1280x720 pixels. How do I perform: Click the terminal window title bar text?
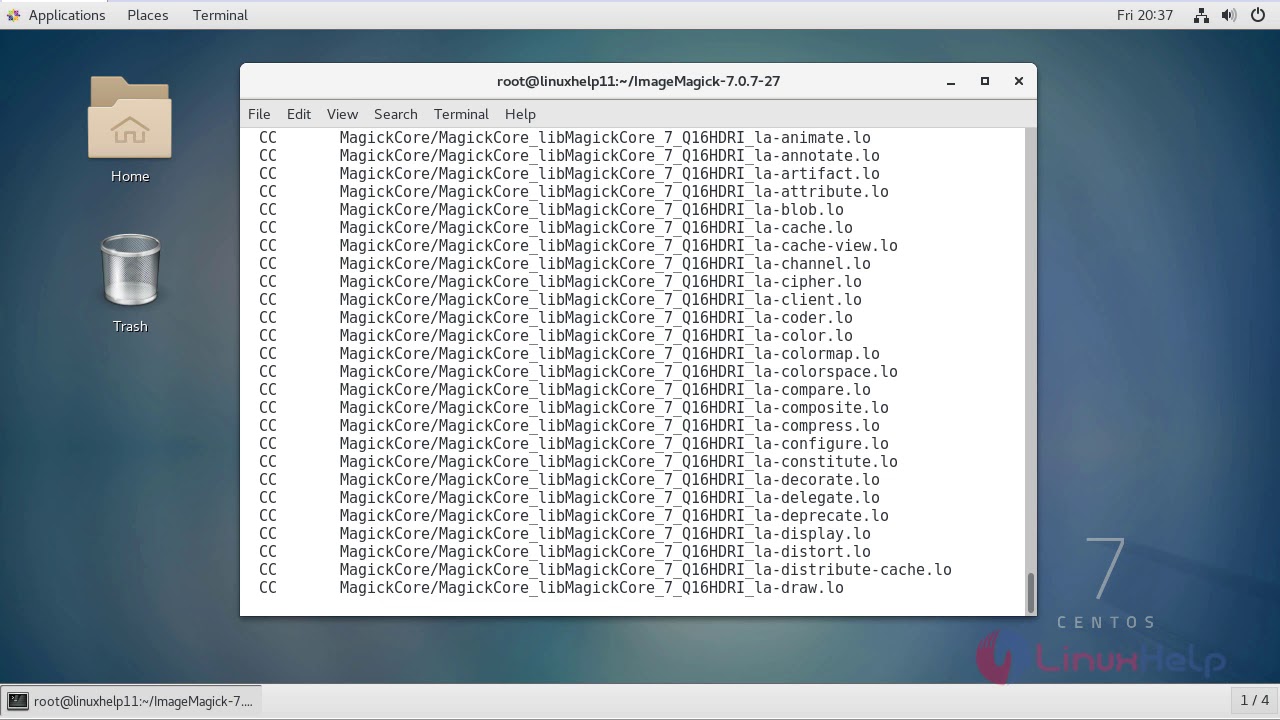point(638,81)
